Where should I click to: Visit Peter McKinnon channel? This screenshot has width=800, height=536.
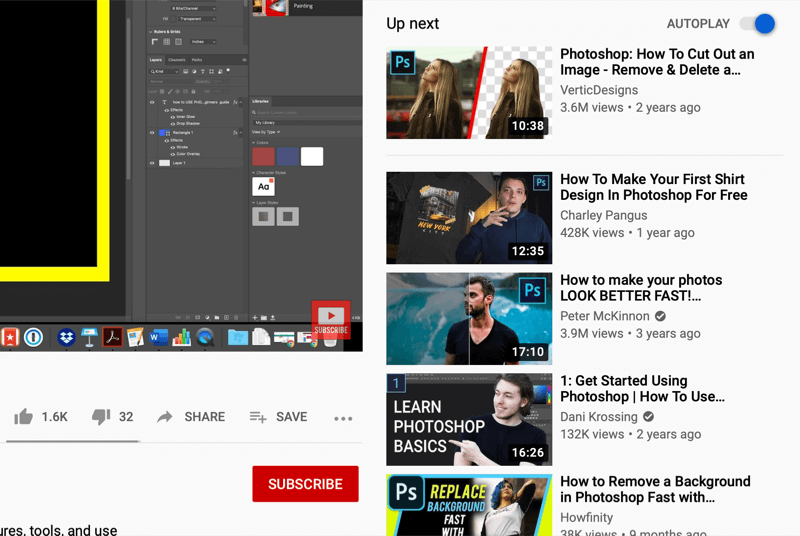pos(605,316)
